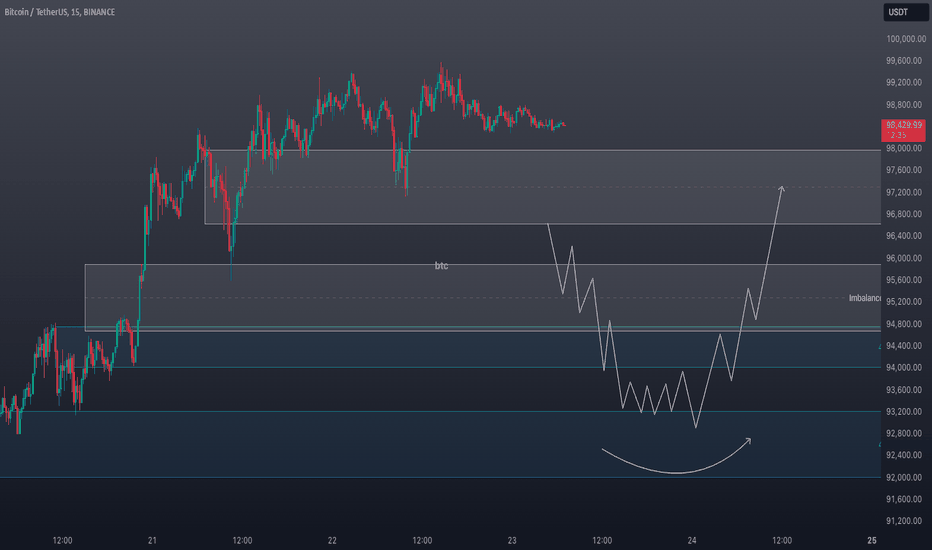Click the 96,000.00 price axis label
932x550 pixels.
point(904,258)
